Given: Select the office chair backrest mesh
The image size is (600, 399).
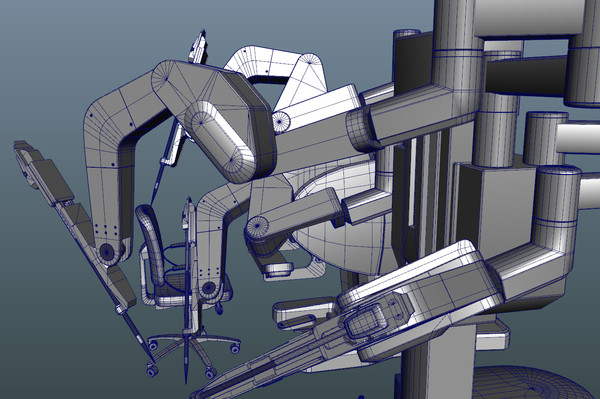Looking at the screenshot, I should tap(150, 245).
